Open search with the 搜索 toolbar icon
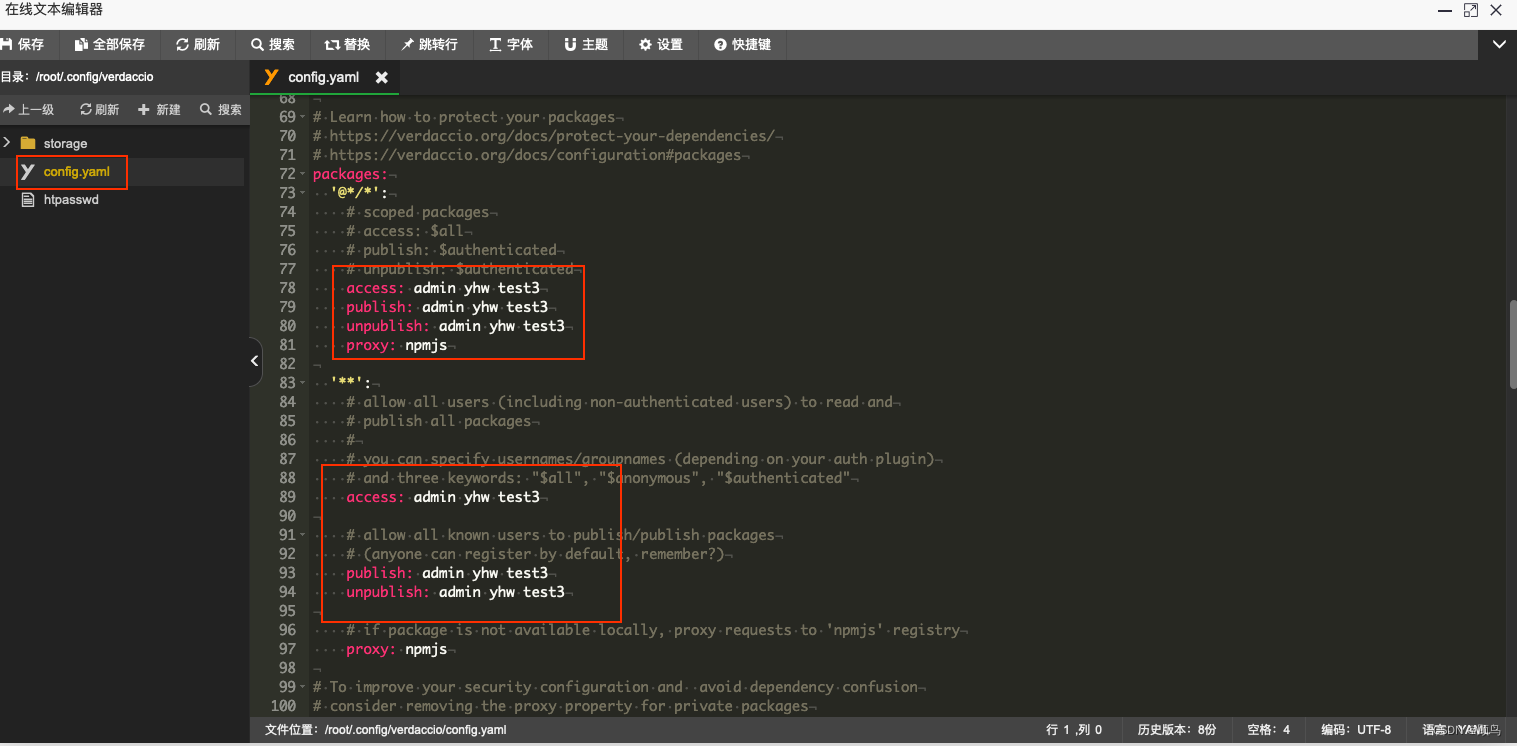This screenshot has width=1517, height=746. pos(273,44)
